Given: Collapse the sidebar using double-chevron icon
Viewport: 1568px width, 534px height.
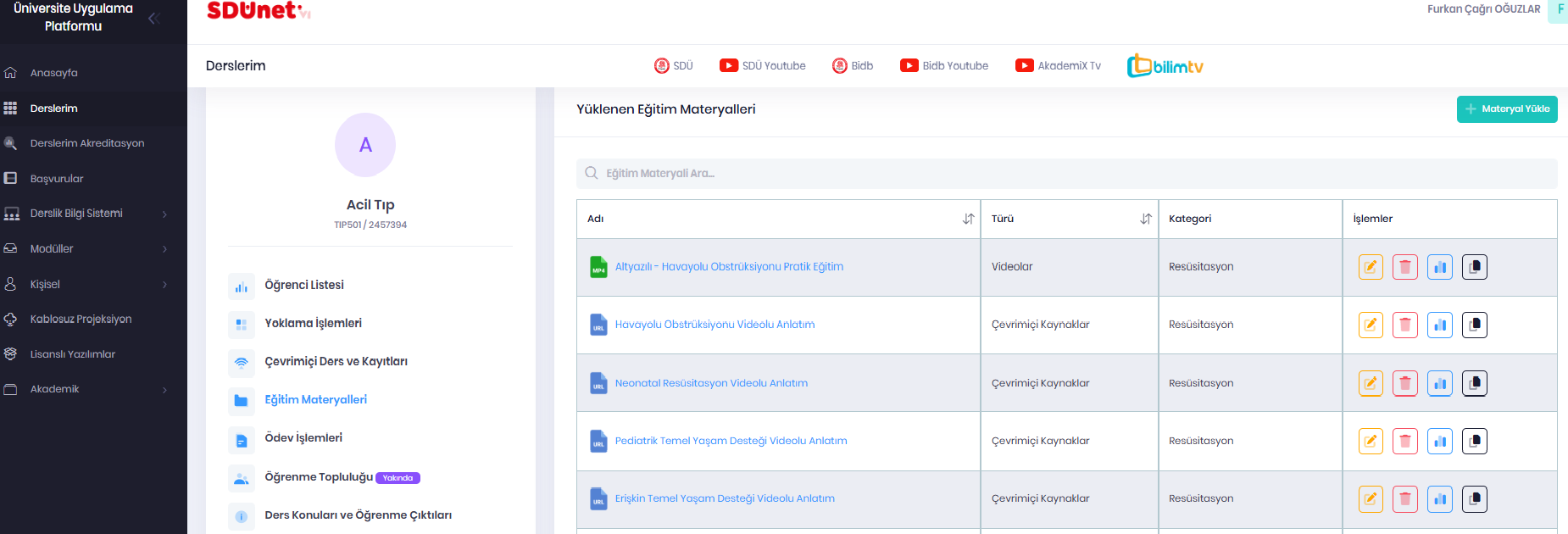Looking at the screenshot, I should (153, 18).
